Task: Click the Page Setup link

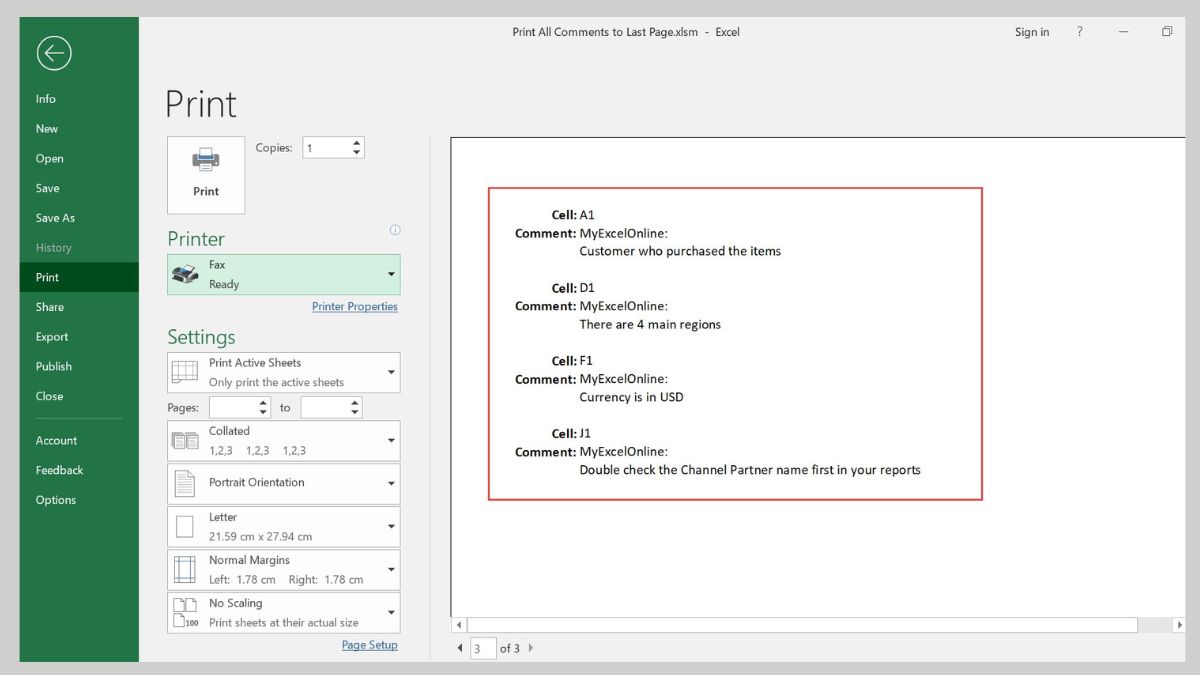Action: [369, 645]
